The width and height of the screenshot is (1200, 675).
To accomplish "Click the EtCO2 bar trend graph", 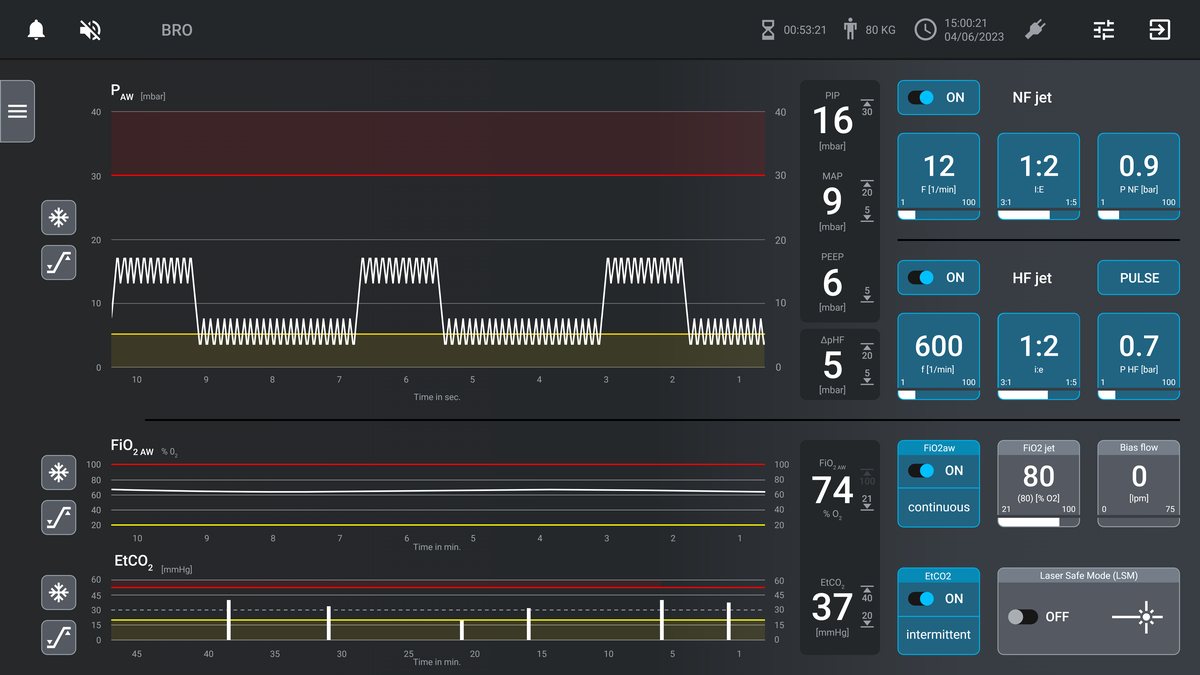I will (438, 610).
